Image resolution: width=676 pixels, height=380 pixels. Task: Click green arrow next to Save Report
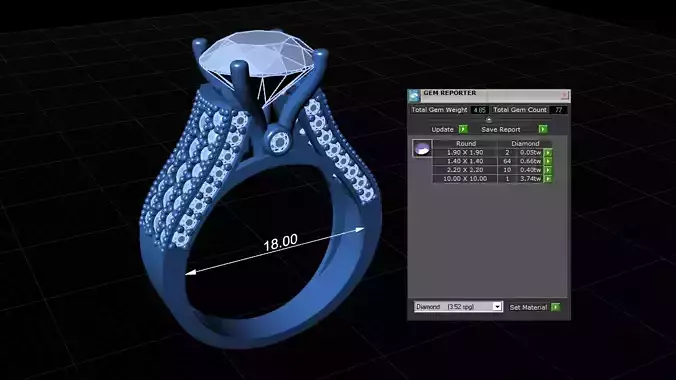pos(543,129)
